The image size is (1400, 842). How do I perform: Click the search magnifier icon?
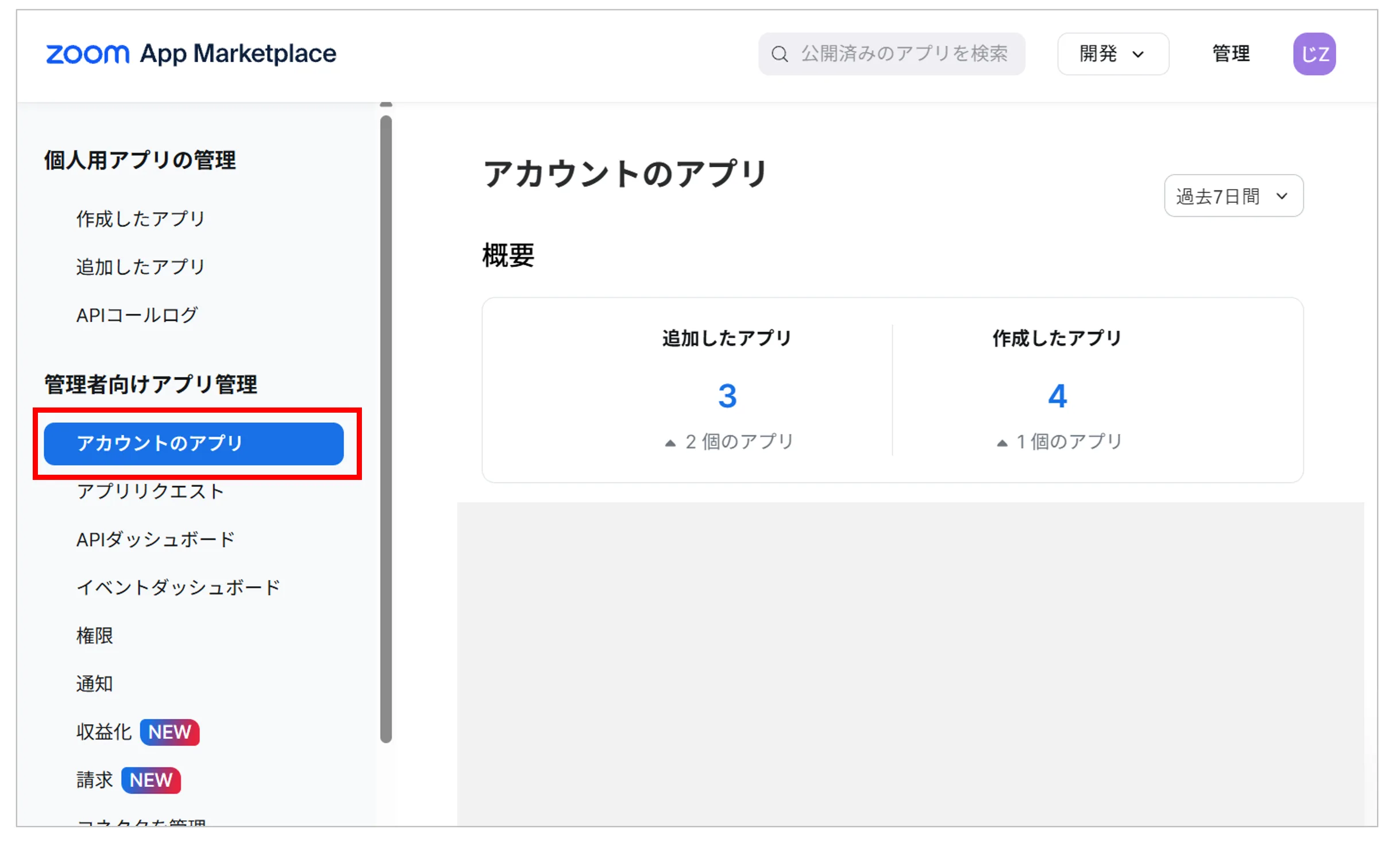click(x=779, y=54)
